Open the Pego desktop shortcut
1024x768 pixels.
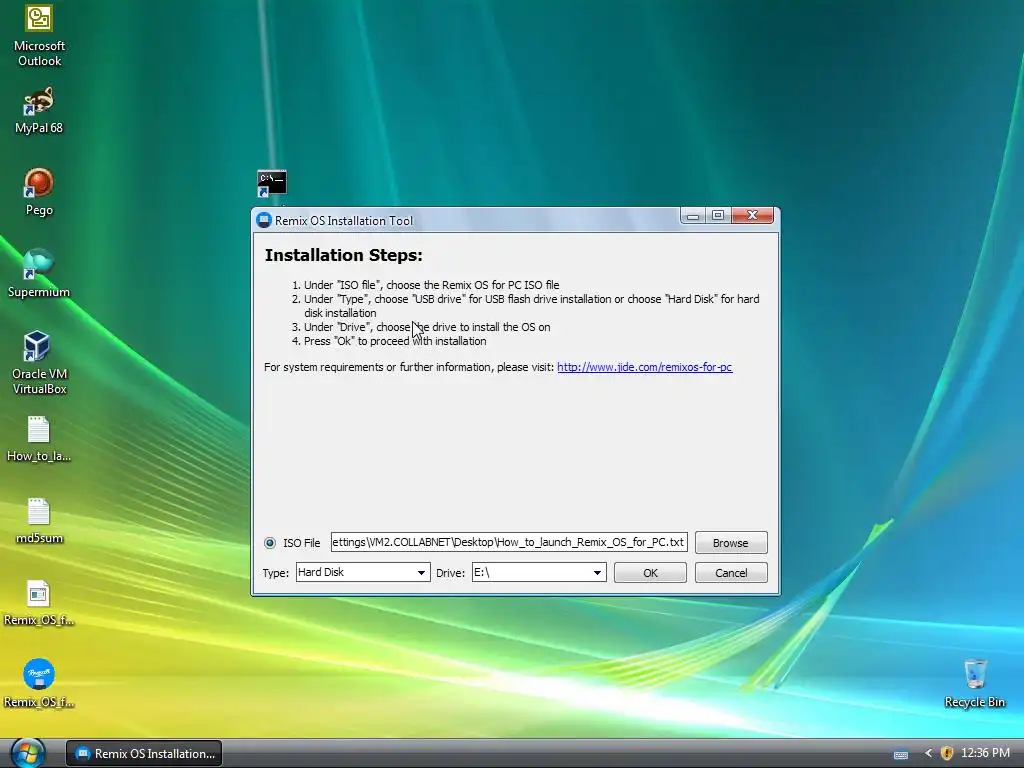39,191
